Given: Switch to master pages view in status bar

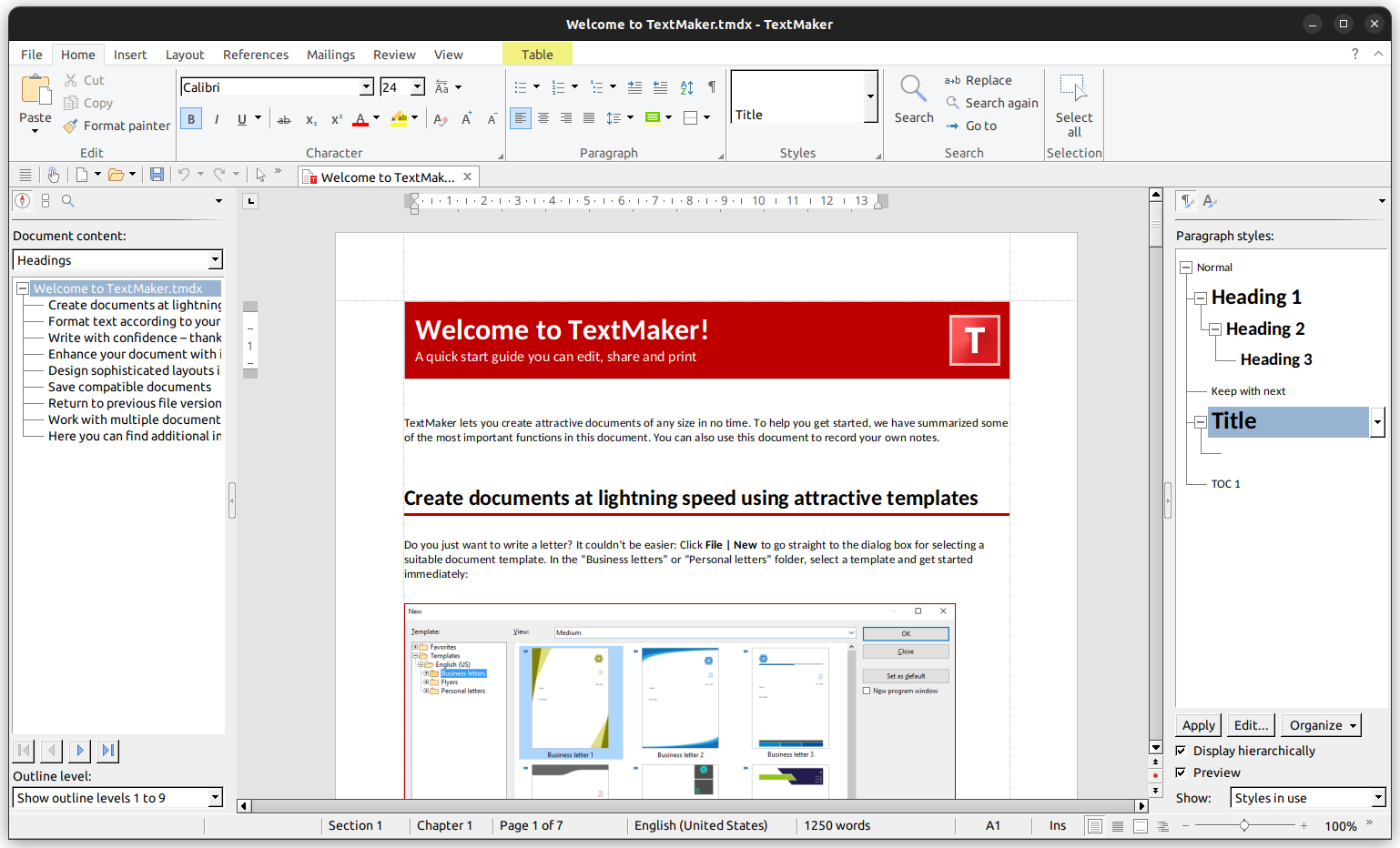Looking at the screenshot, I should coord(1140,826).
